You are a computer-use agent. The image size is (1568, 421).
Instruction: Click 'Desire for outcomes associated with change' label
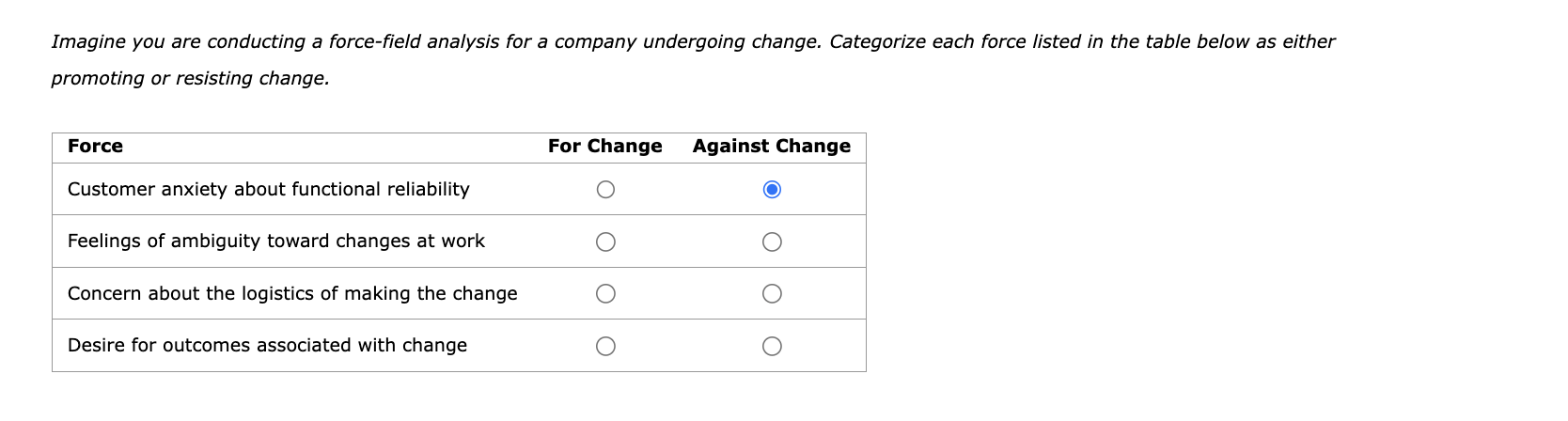(x=267, y=346)
